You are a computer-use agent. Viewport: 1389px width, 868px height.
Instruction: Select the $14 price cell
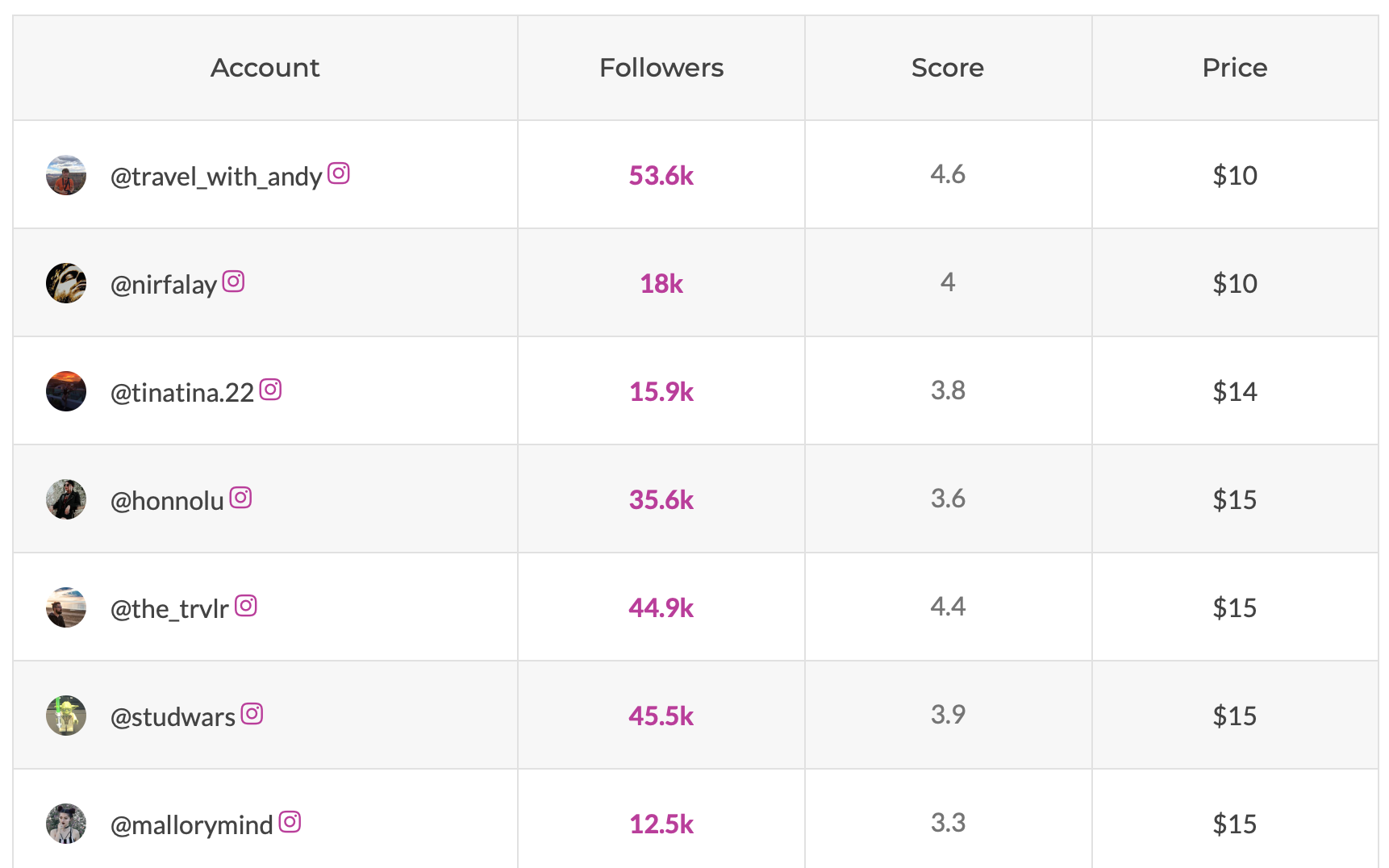pos(1234,392)
